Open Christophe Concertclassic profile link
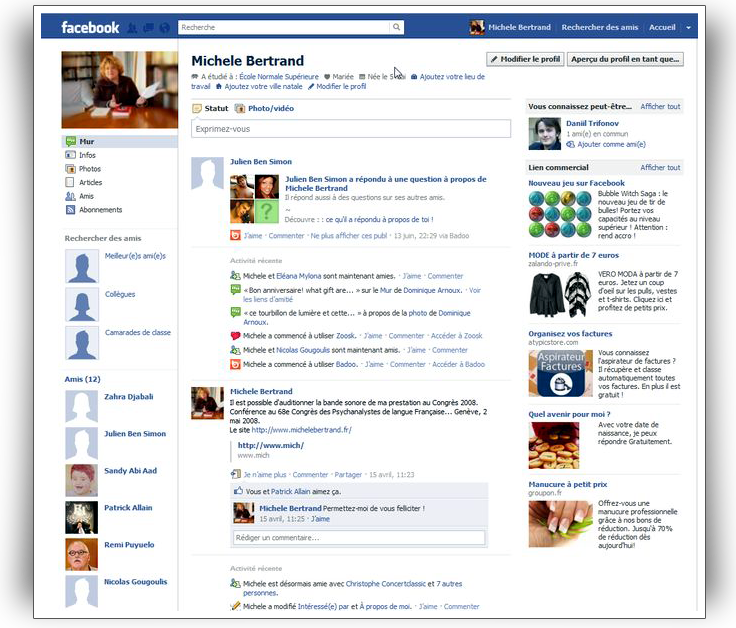Image resolution: width=736 pixels, height=628 pixels. pyautogui.click(x=386, y=584)
